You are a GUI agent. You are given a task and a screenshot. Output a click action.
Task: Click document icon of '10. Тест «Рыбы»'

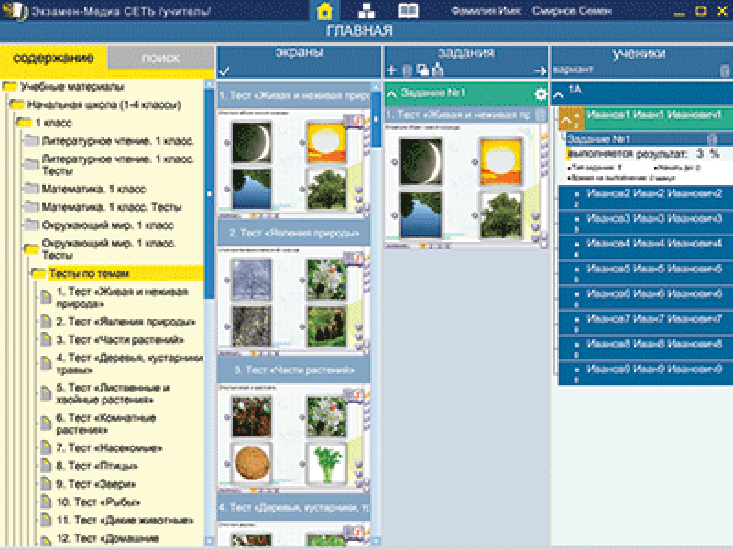click(x=45, y=502)
